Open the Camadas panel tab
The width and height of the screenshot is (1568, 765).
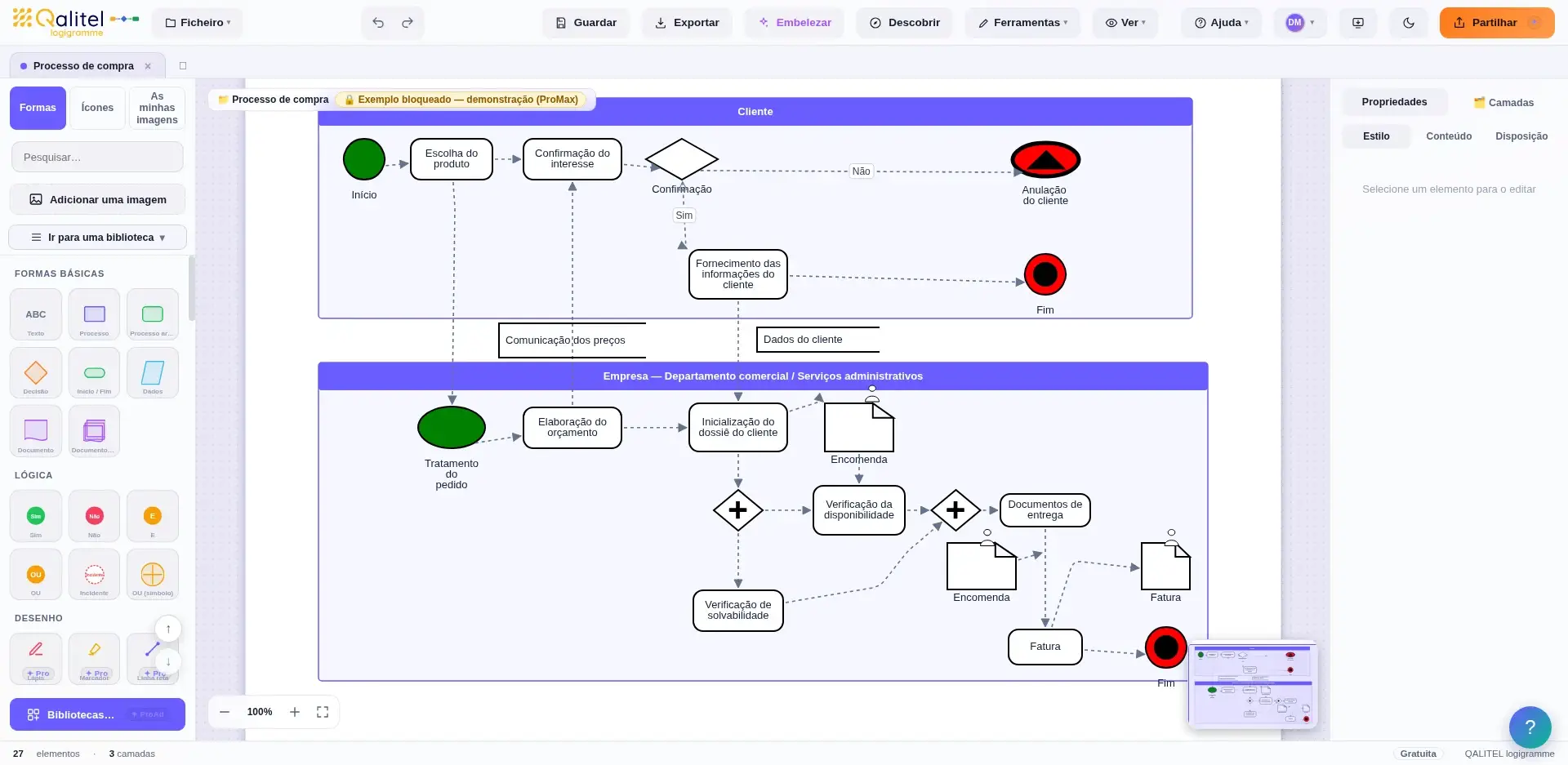[x=1503, y=103]
